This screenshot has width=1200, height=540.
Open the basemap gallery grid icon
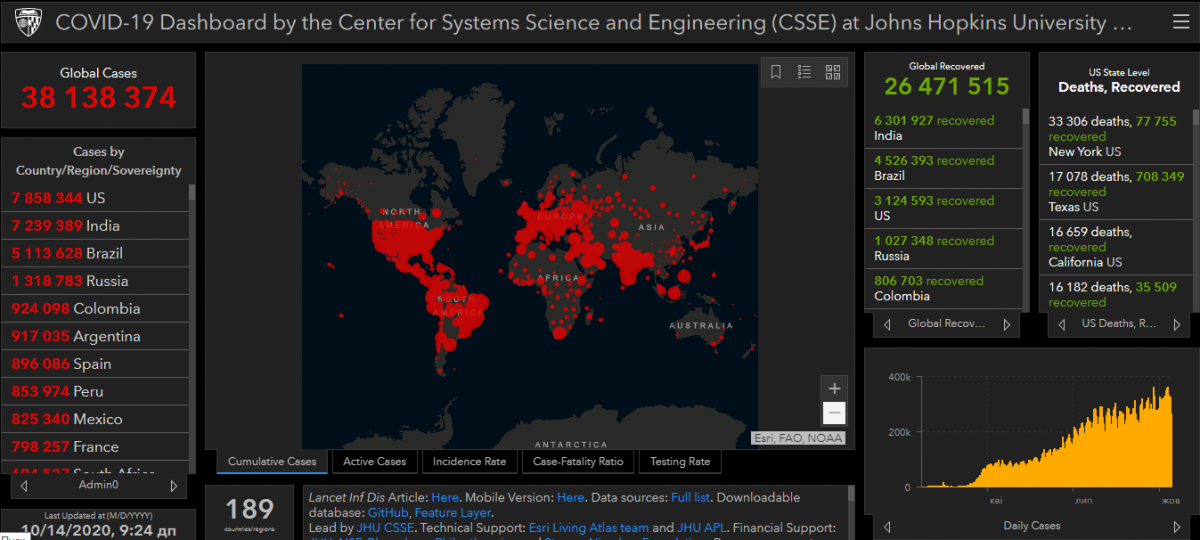click(x=832, y=72)
